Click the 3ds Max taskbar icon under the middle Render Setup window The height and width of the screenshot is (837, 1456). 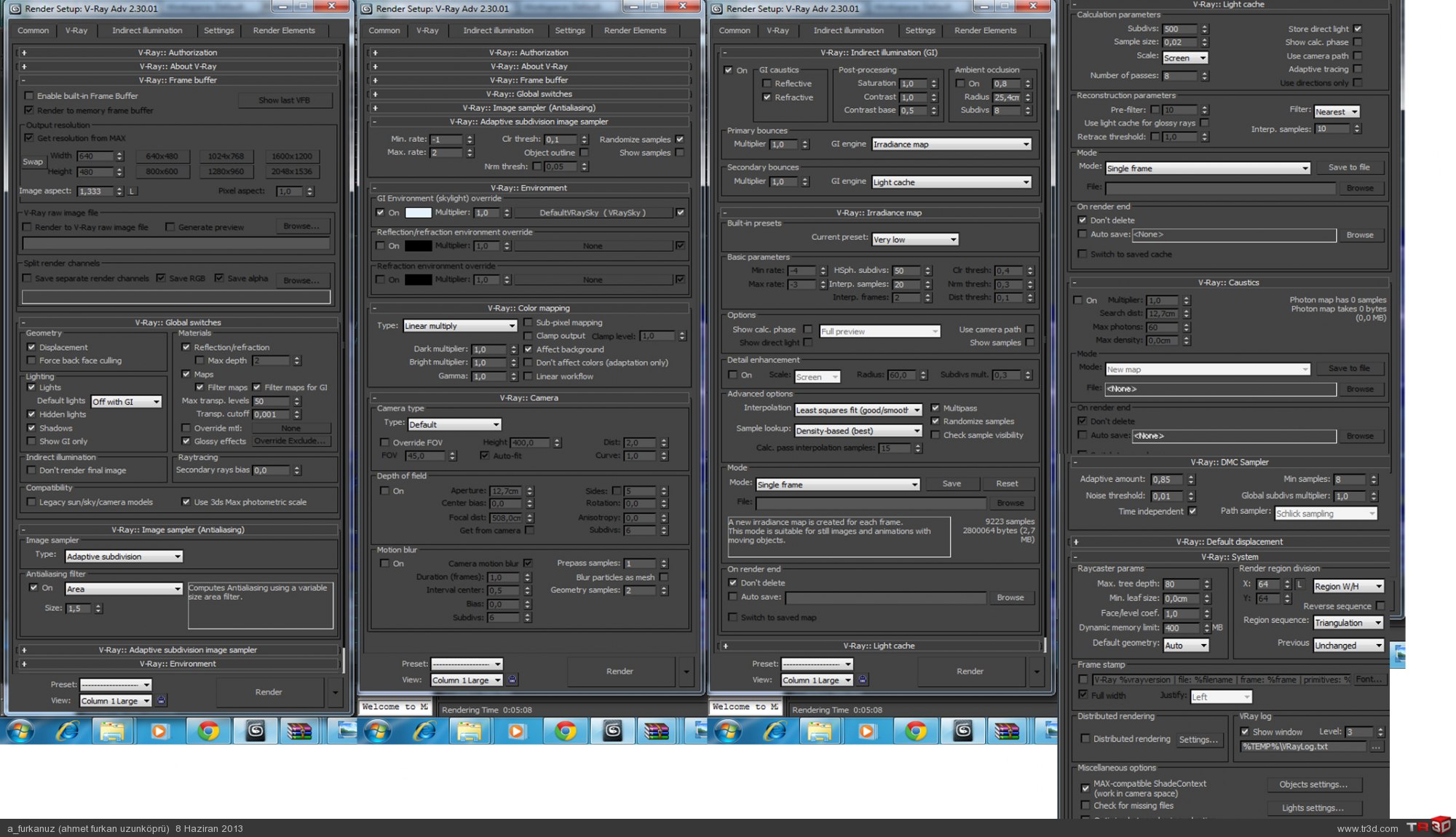point(612,731)
